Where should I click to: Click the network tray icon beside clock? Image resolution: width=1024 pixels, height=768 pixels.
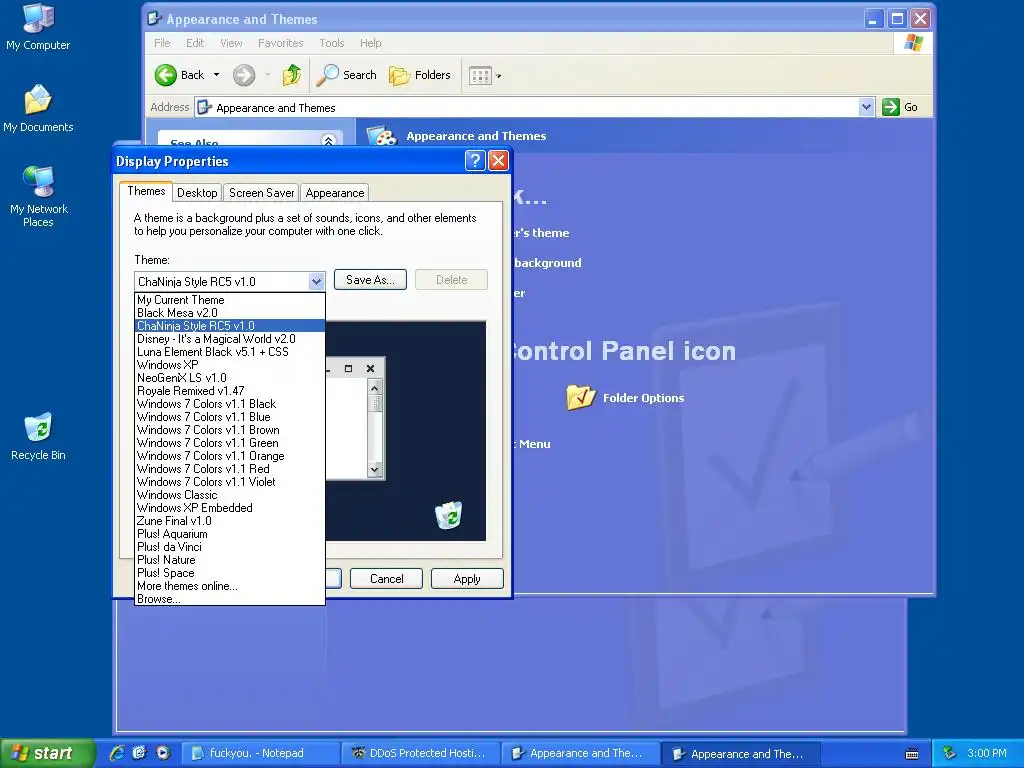pyautogui.click(x=950, y=754)
